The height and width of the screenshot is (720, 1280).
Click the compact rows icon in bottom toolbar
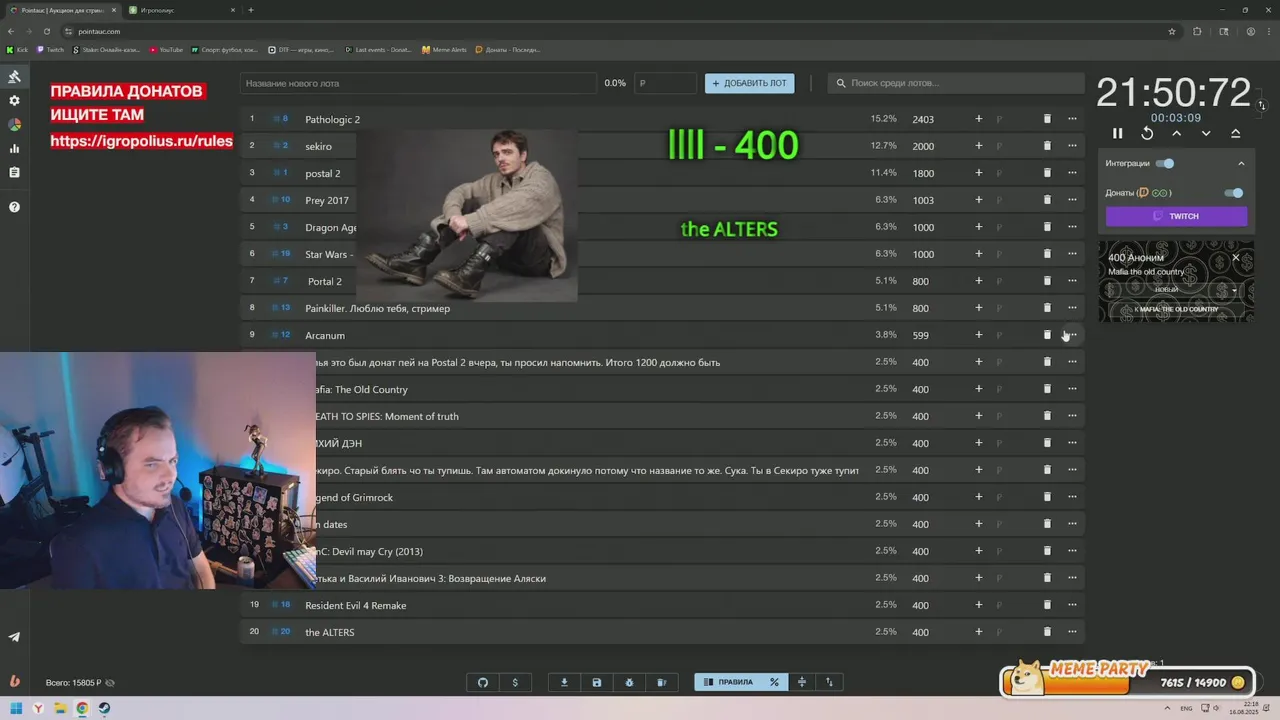point(801,682)
